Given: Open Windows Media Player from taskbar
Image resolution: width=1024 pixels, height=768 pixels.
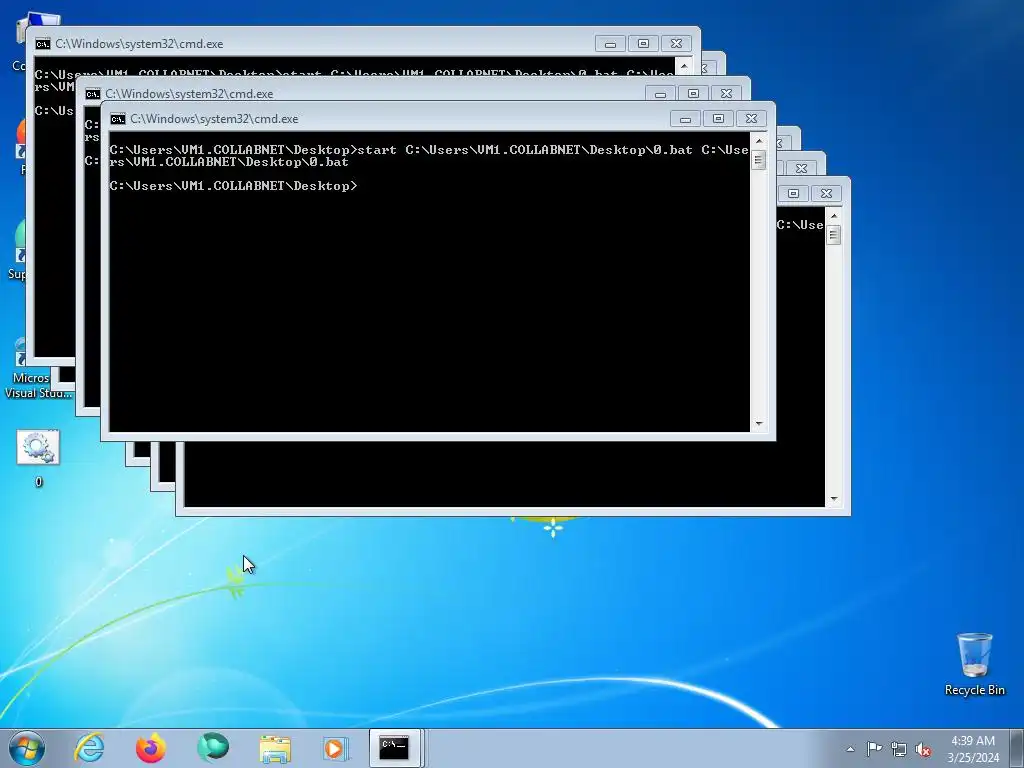Looking at the screenshot, I should pos(336,748).
